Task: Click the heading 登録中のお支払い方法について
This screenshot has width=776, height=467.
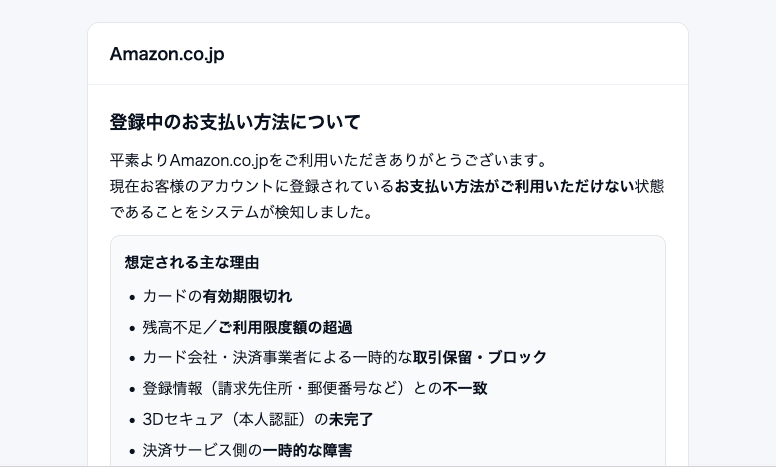Action: click(x=235, y=123)
